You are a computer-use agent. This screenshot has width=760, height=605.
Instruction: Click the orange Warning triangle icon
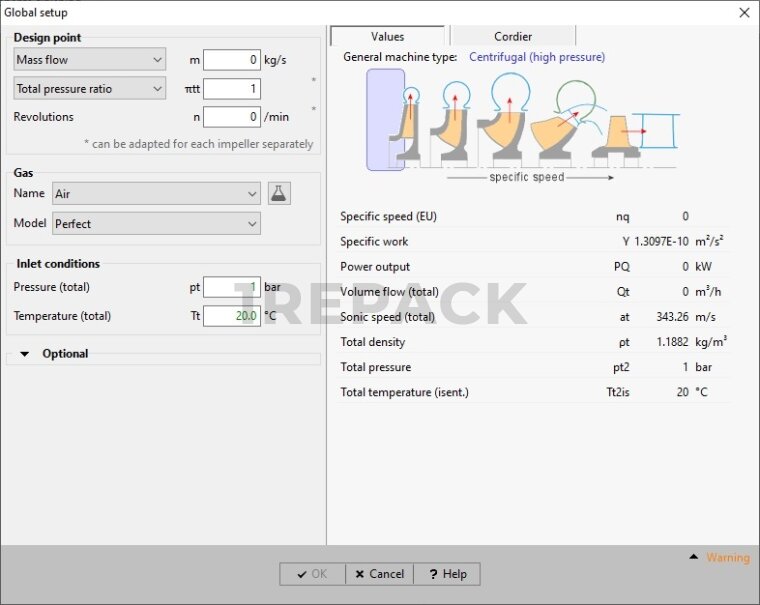(x=693, y=557)
